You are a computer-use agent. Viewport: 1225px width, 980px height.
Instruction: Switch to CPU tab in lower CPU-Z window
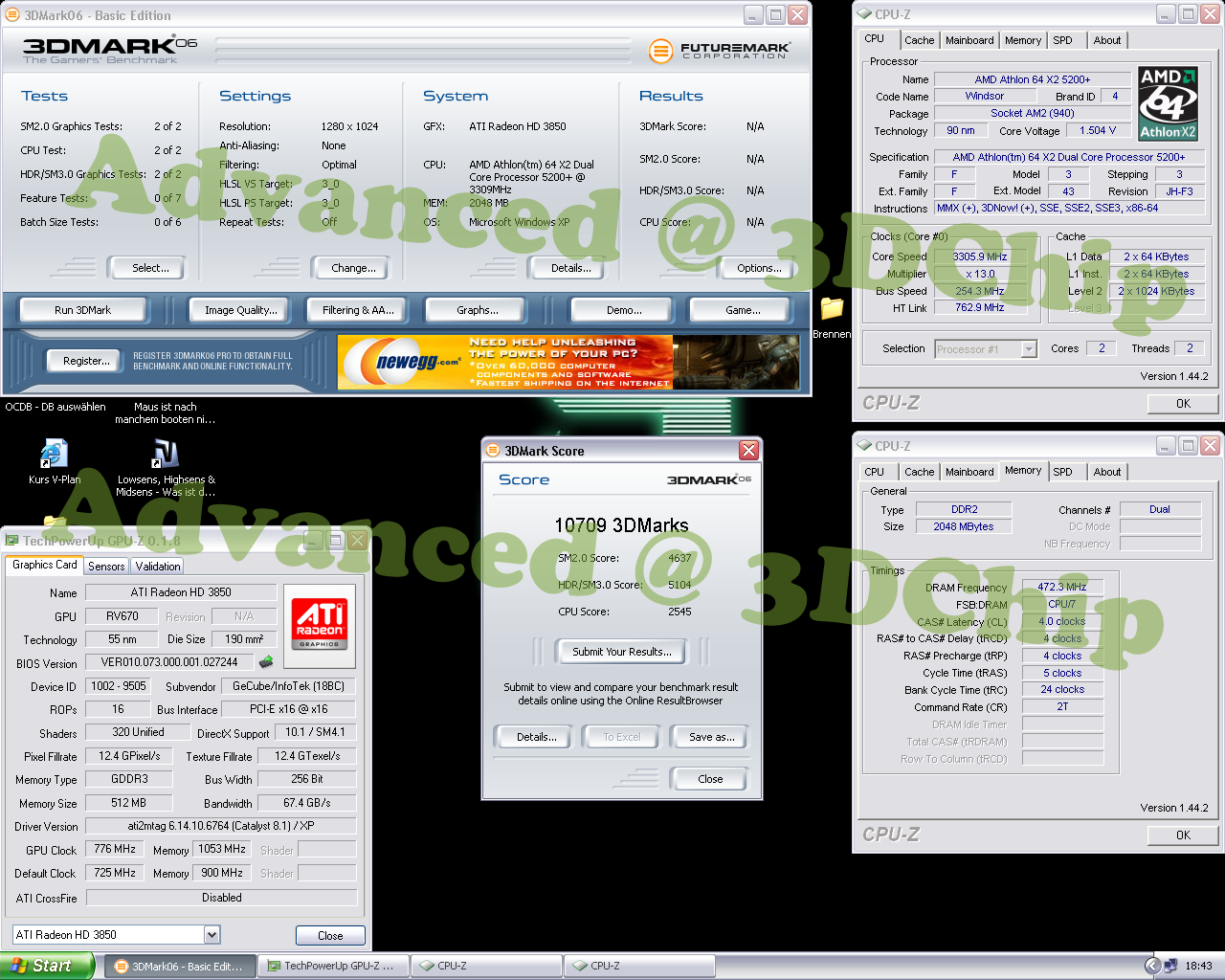pos(875,472)
